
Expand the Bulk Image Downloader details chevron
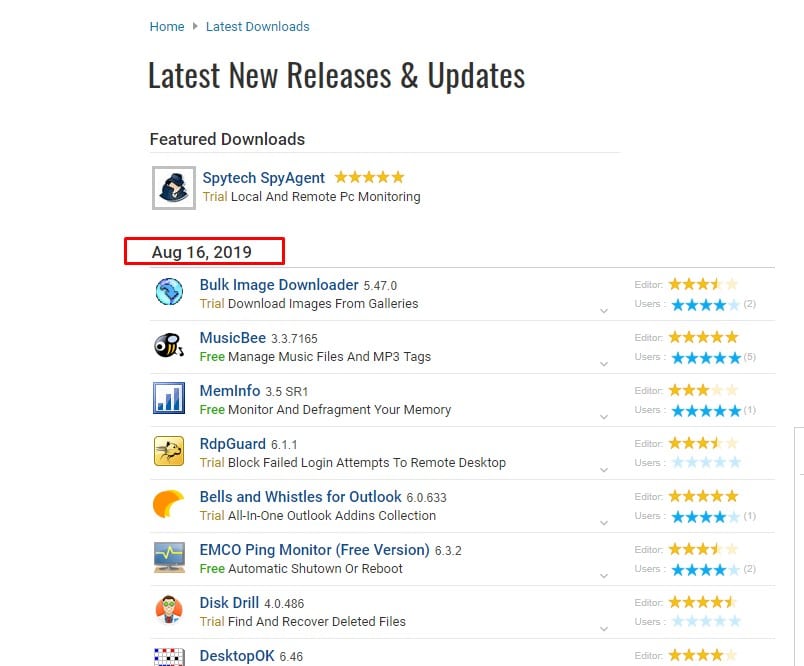tap(604, 311)
